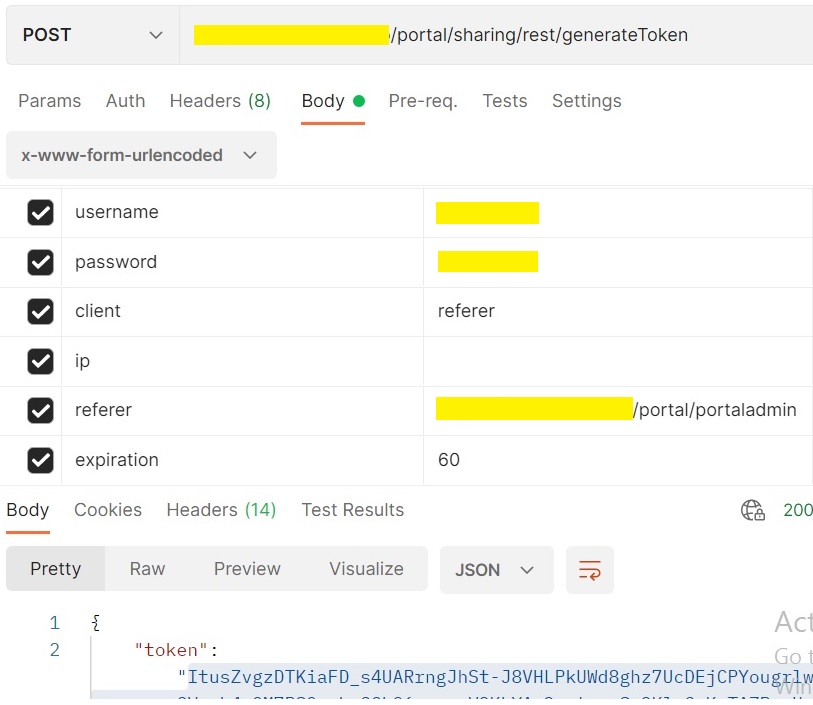Toggle the wrap lines icon
This screenshot has width=813, height=705.
pos(590,568)
